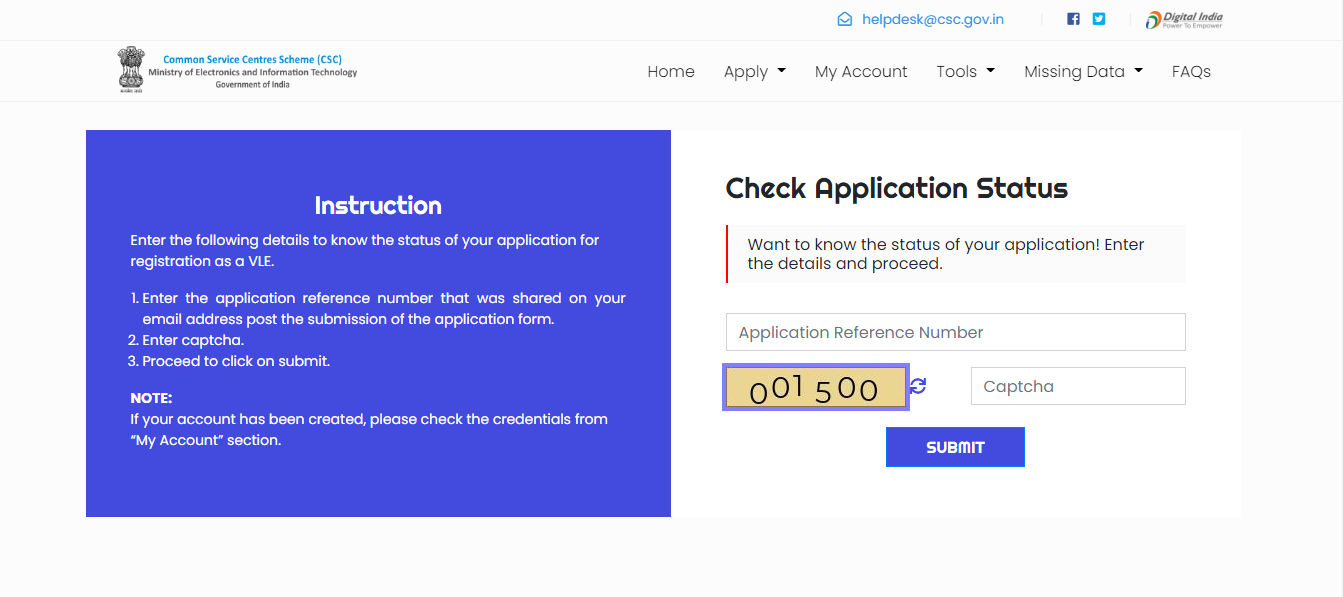Image resolution: width=1343 pixels, height=597 pixels.
Task: Open the FAQs page
Action: [x=1191, y=71]
